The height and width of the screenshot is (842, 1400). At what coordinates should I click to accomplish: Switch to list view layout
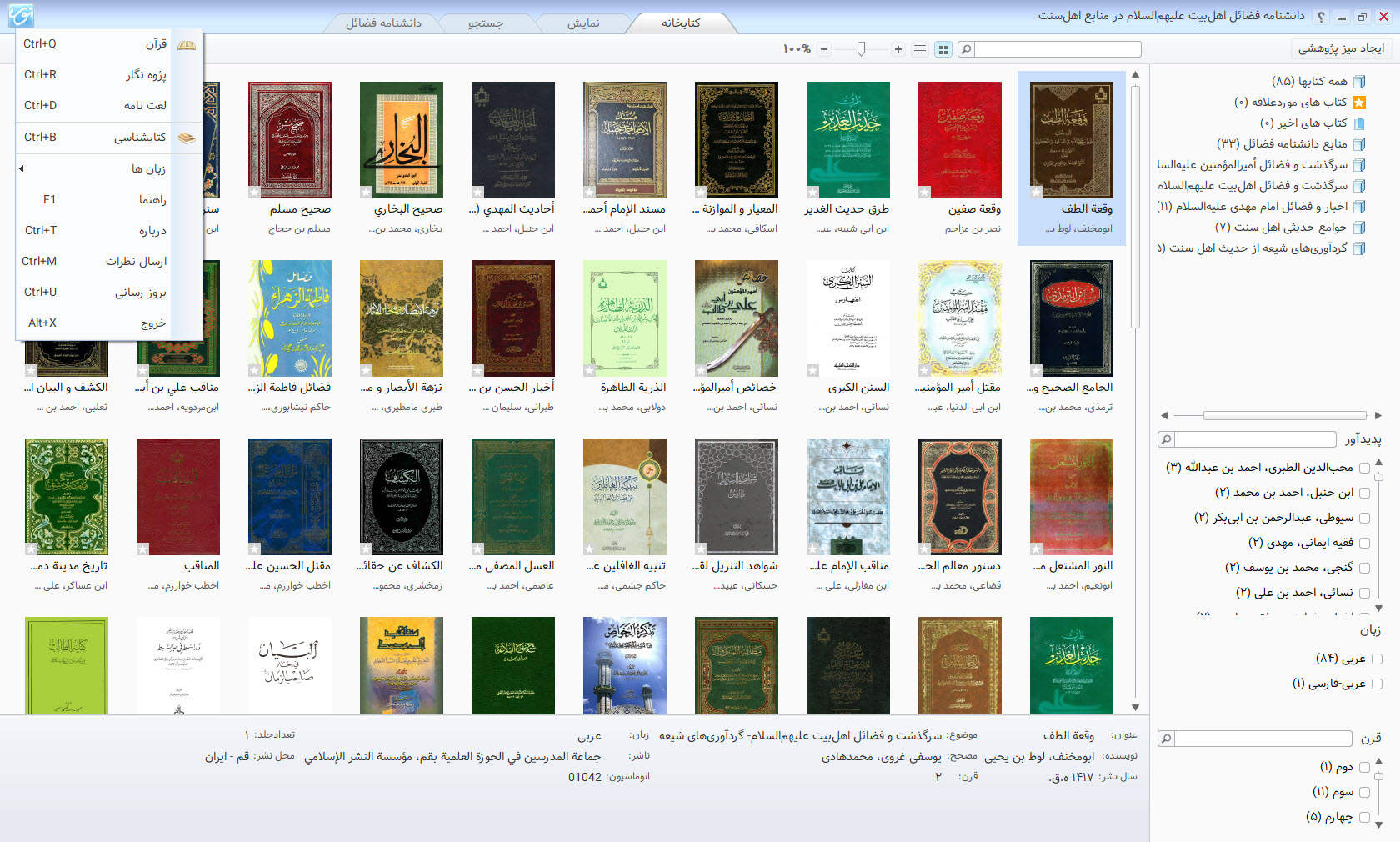tap(920, 49)
